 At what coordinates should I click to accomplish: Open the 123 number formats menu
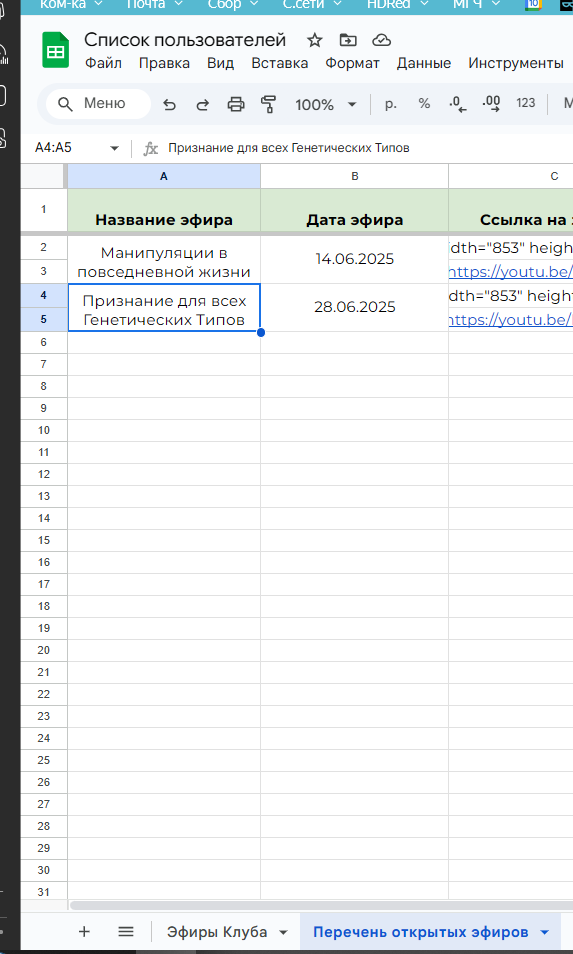click(x=526, y=103)
